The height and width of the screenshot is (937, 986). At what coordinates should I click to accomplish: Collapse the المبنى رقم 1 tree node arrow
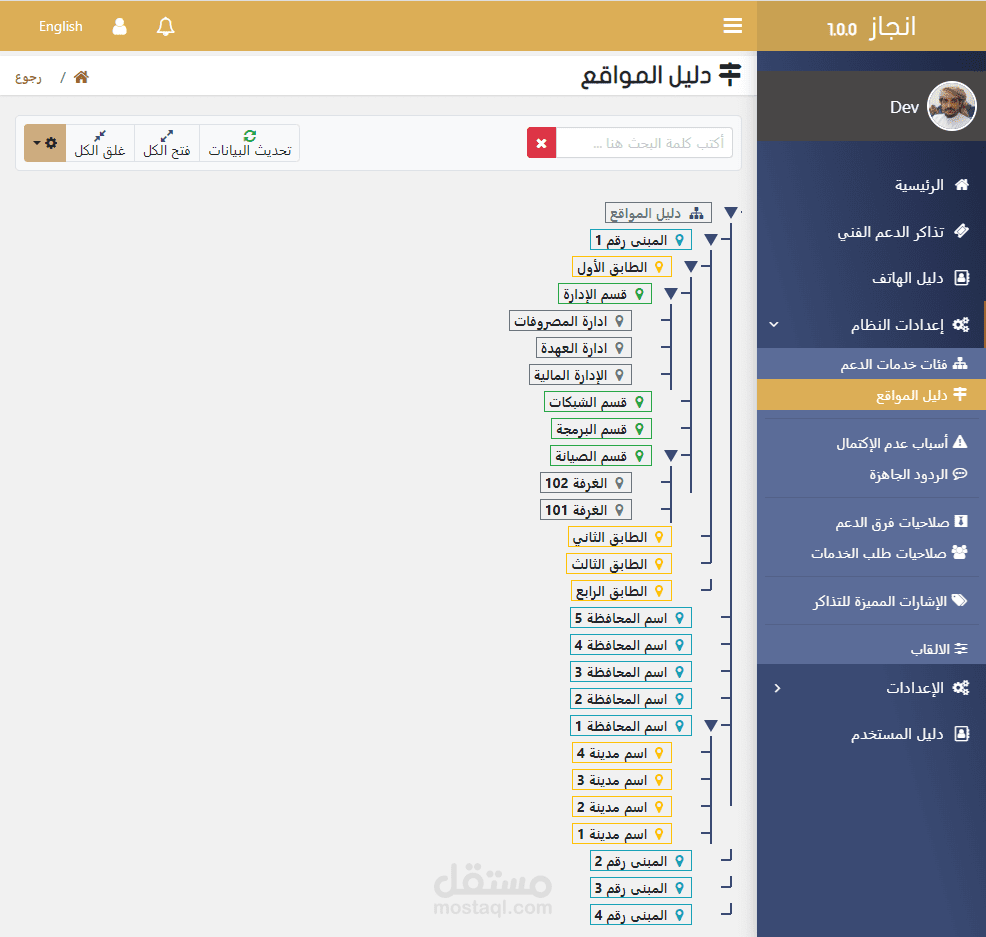[x=711, y=240]
